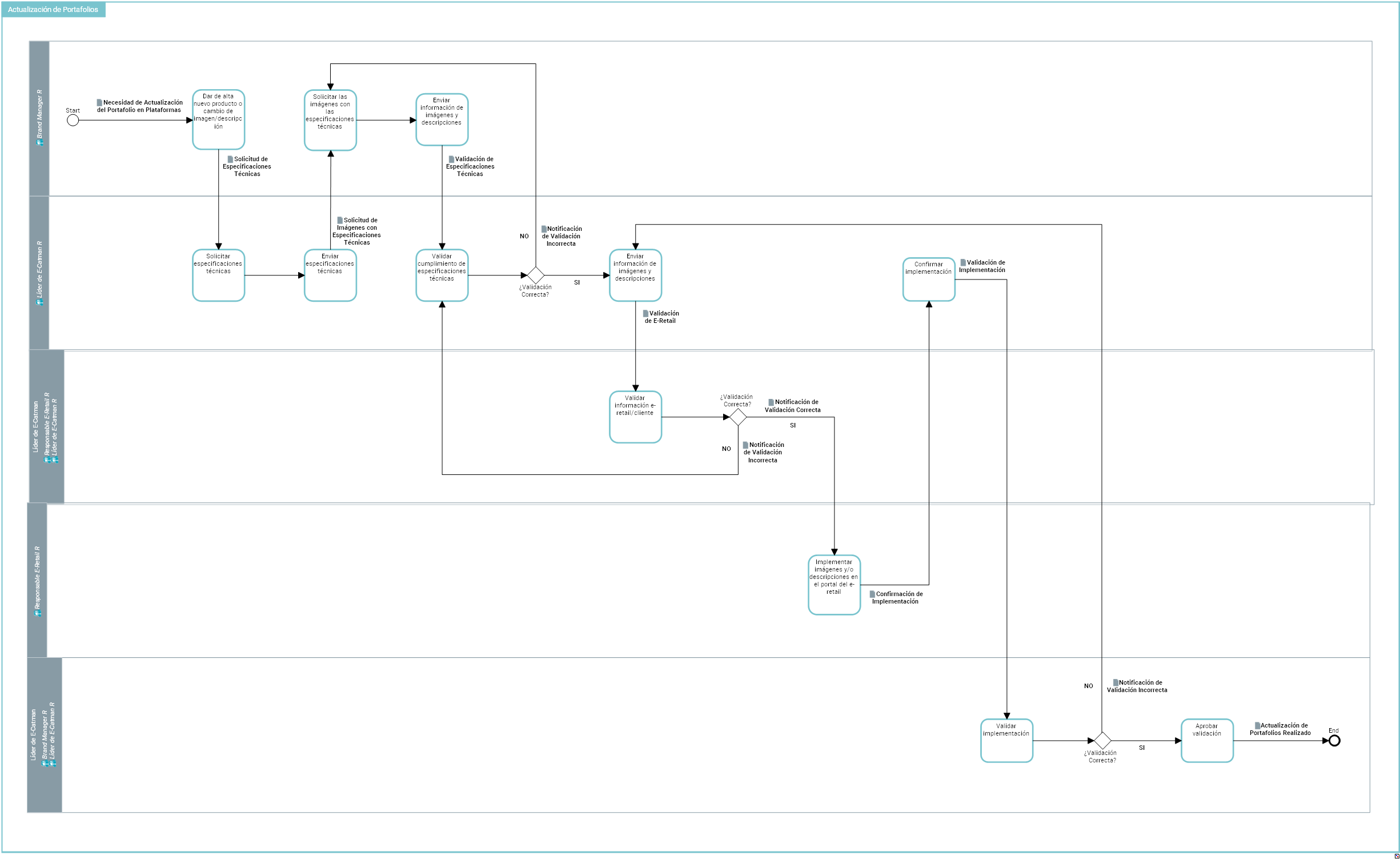
Task: Click the 'Validación de Implementación' label
Action: pyautogui.click(x=982, y=266)
